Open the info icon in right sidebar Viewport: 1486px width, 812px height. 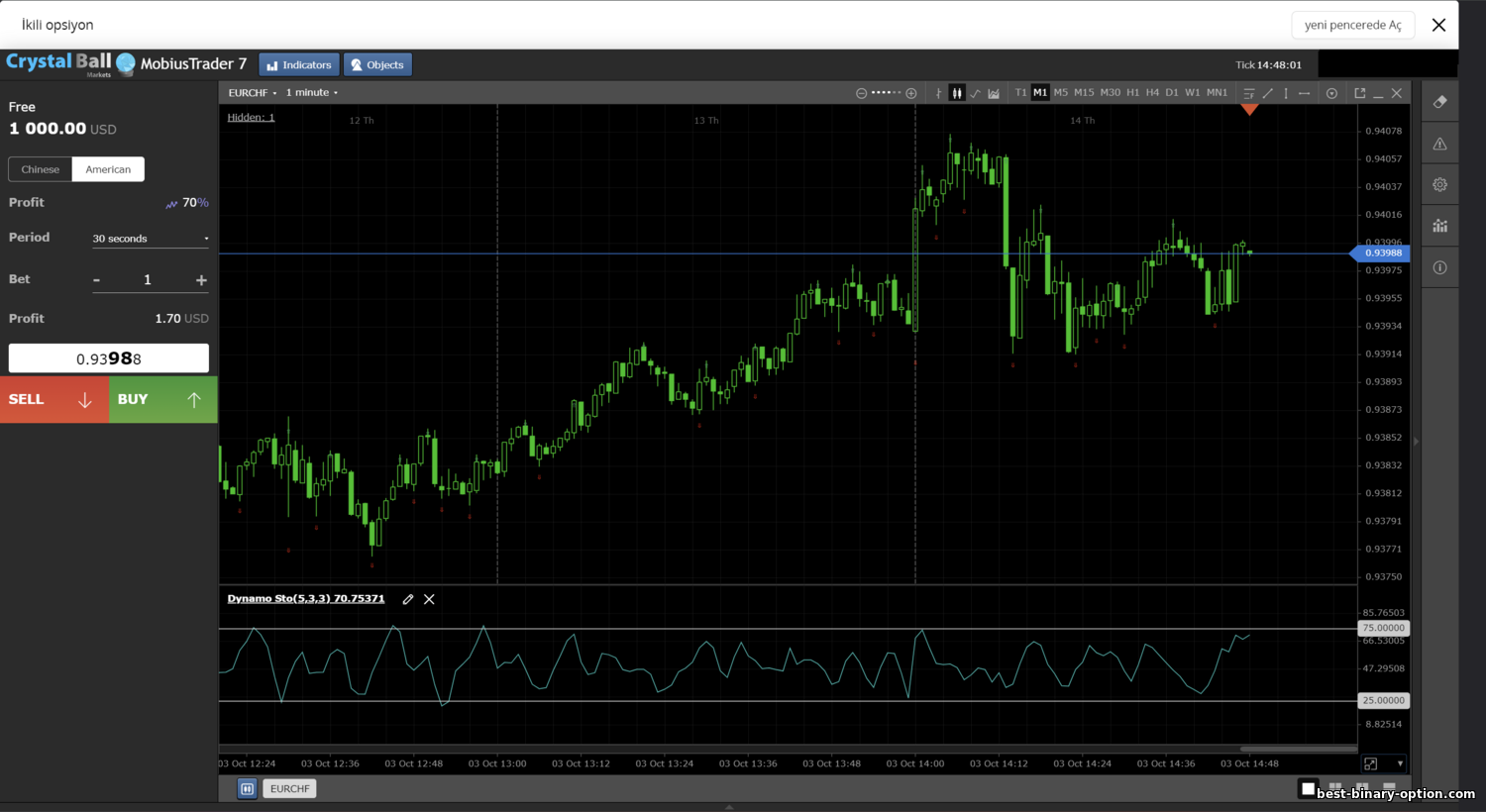1440,267
